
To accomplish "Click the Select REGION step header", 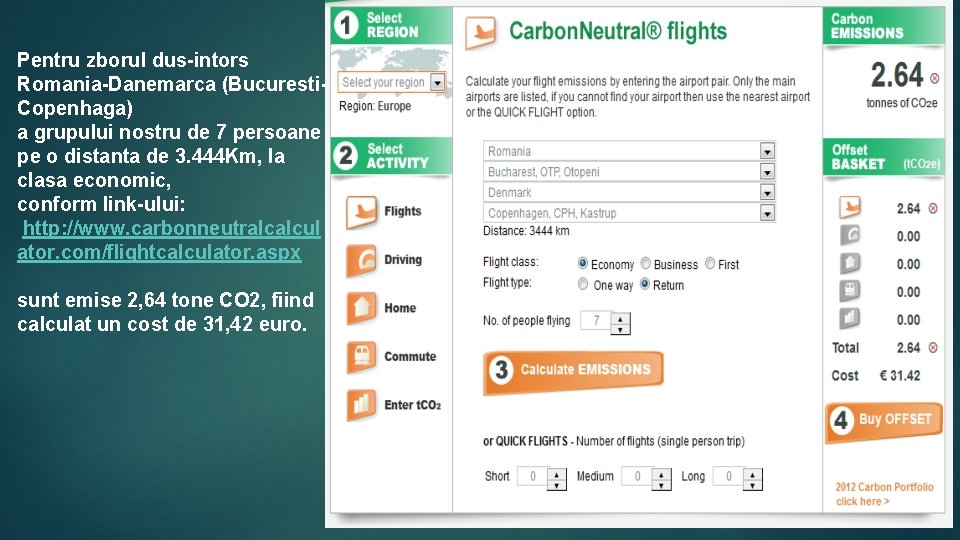I will click(391, 25).
